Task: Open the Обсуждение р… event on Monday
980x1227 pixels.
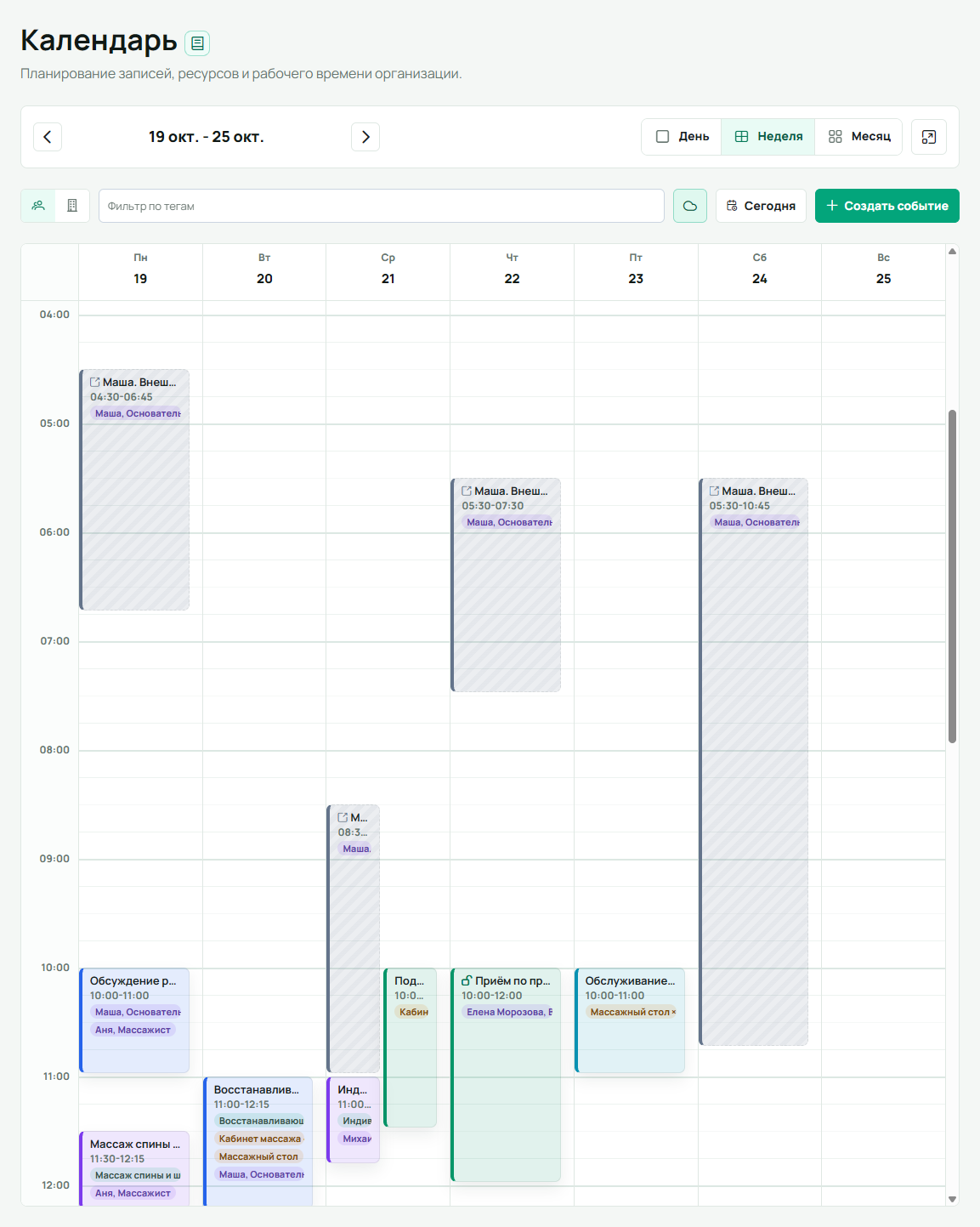Action: click(x=134, y=1020)
